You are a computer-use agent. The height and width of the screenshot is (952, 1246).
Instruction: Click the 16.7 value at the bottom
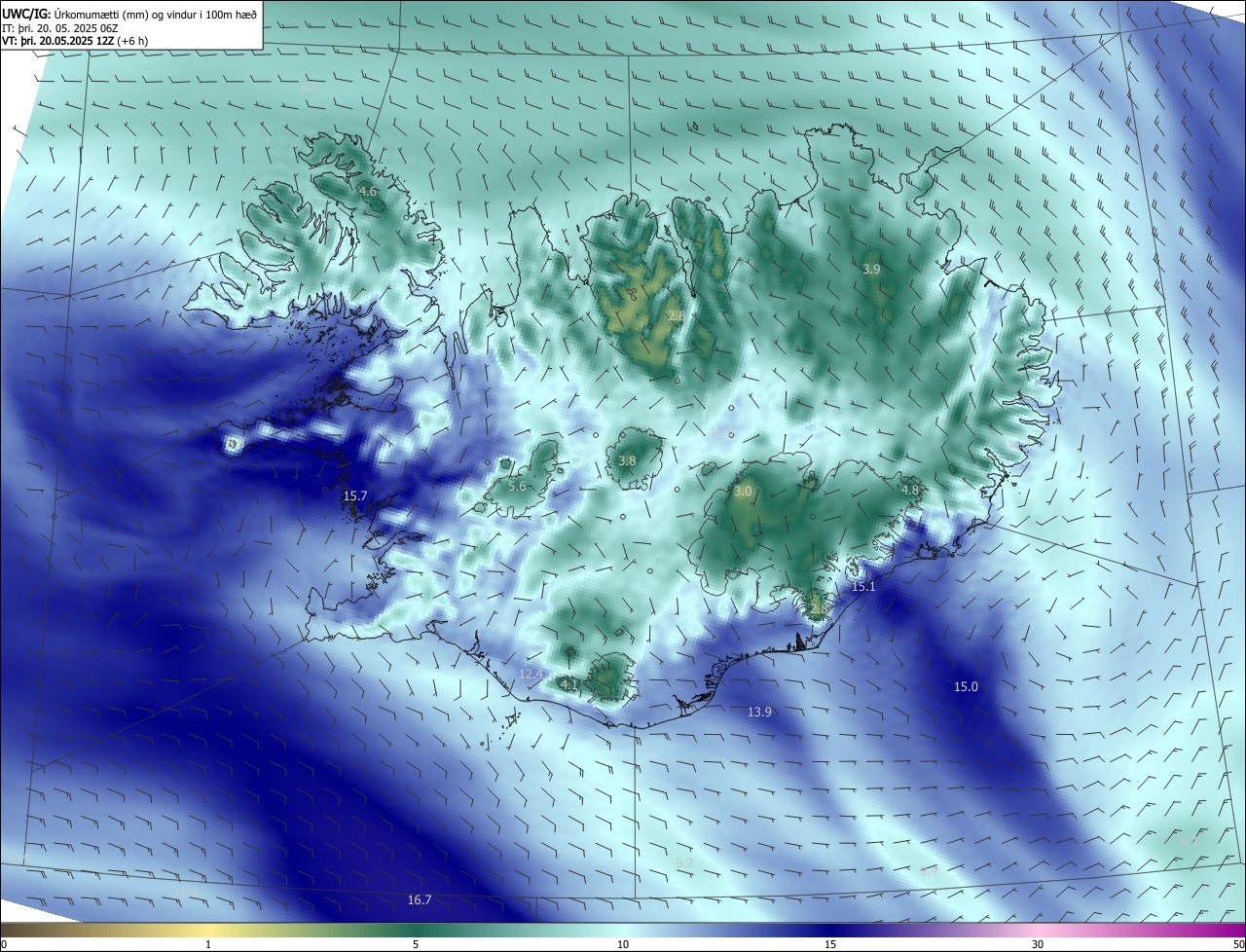tap(420, 900)
